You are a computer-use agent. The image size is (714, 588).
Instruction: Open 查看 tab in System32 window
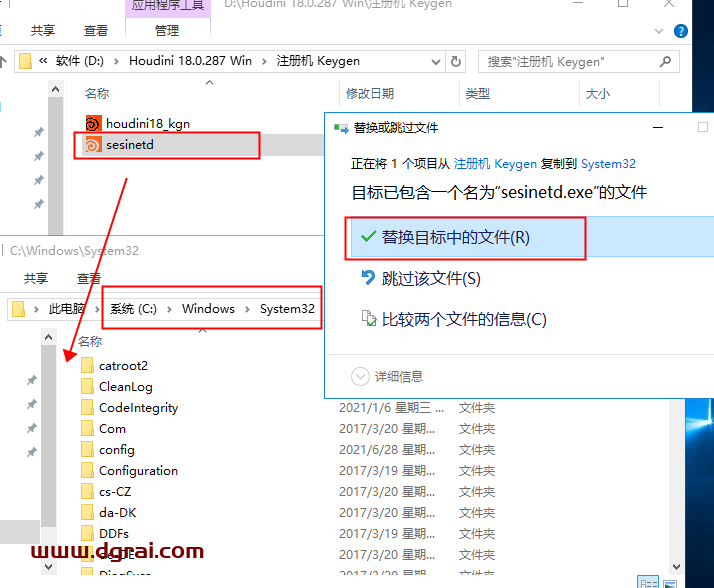click(x=89, y=278)
